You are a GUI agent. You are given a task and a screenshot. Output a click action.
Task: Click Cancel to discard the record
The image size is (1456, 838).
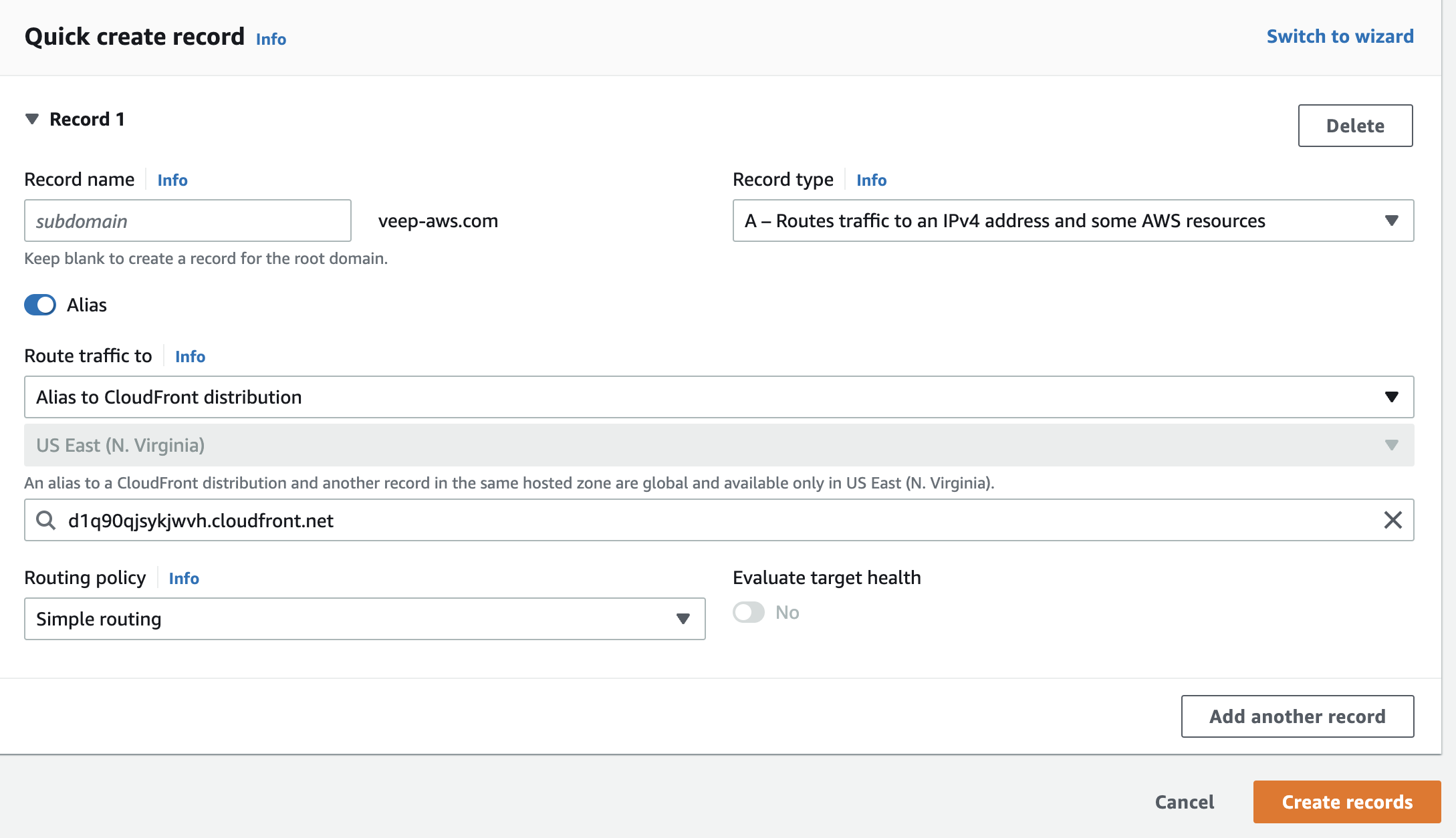pyautogui.click(x=1184, y=802)
